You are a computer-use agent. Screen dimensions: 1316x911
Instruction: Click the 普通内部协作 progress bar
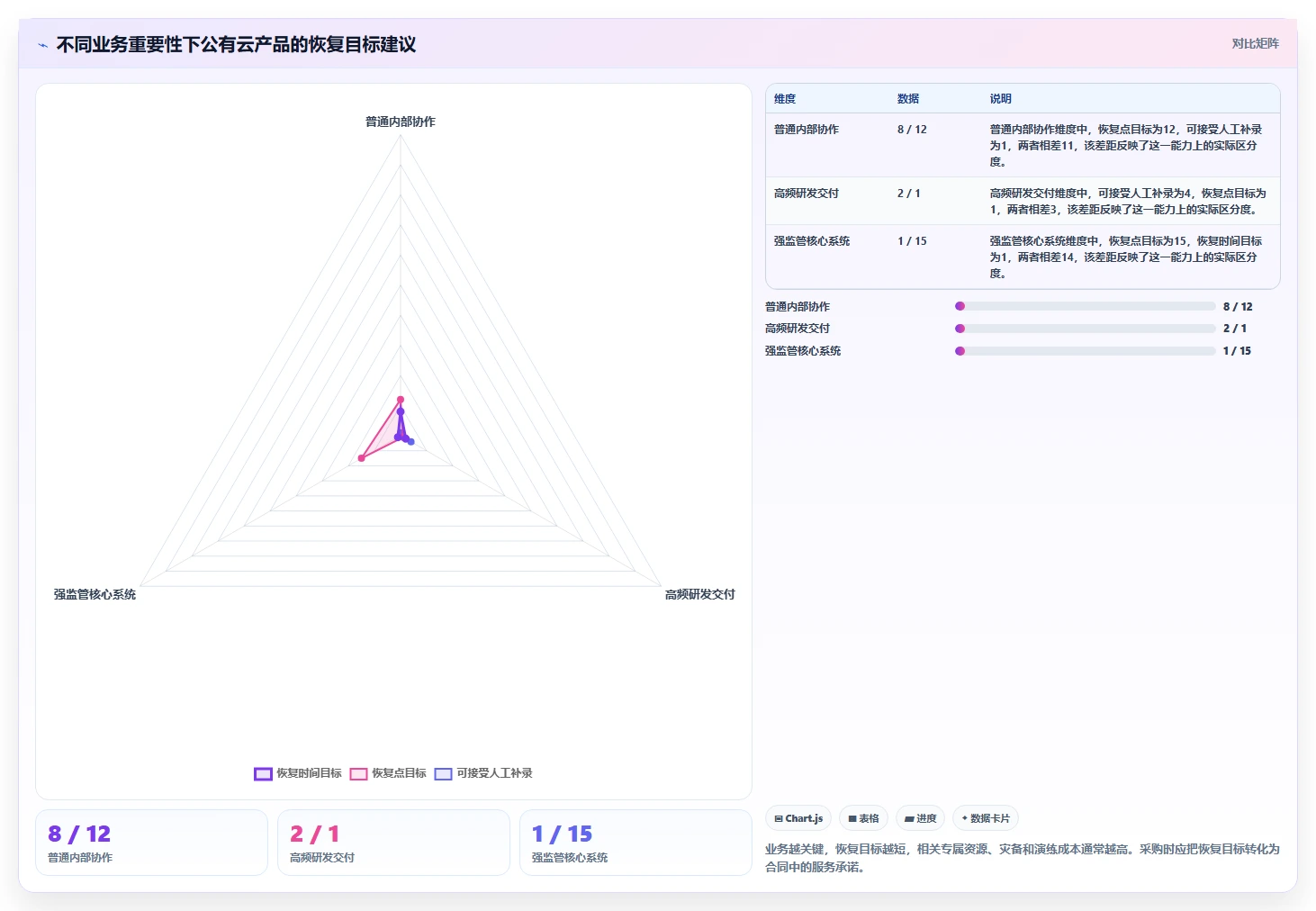click(1086, 306)
